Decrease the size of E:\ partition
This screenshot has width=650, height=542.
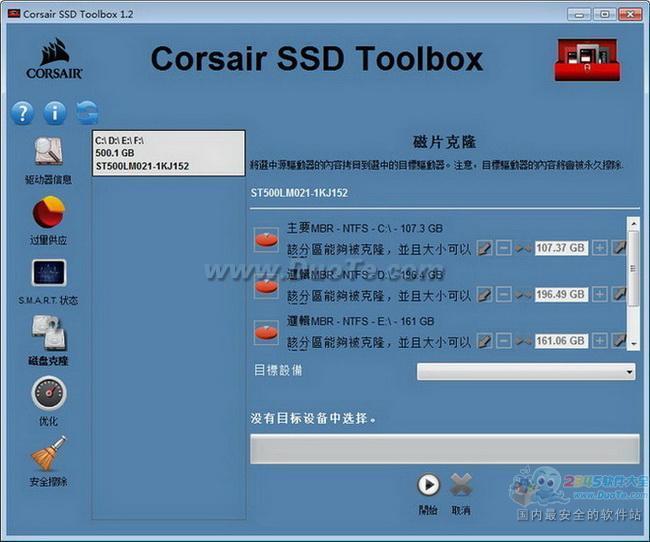pyautogui.click(x=504, y=341)
